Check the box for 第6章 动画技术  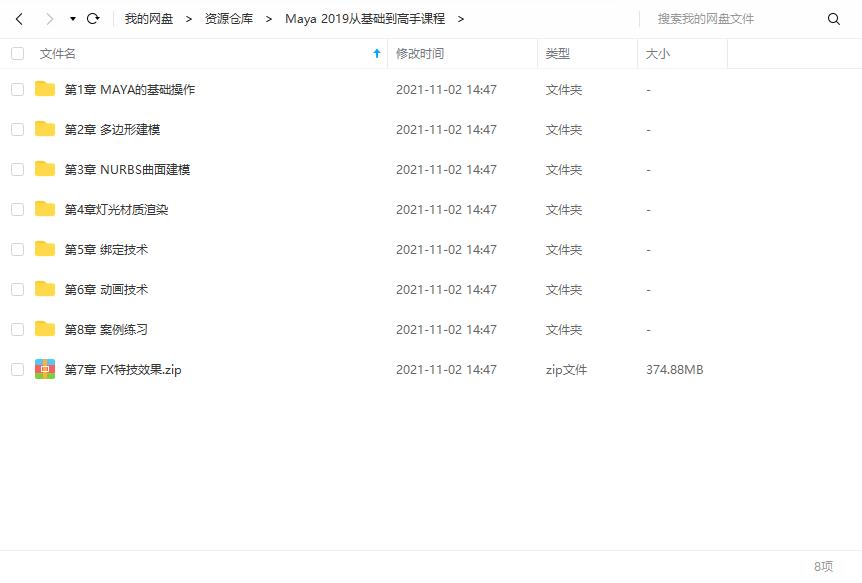[18, 289]
